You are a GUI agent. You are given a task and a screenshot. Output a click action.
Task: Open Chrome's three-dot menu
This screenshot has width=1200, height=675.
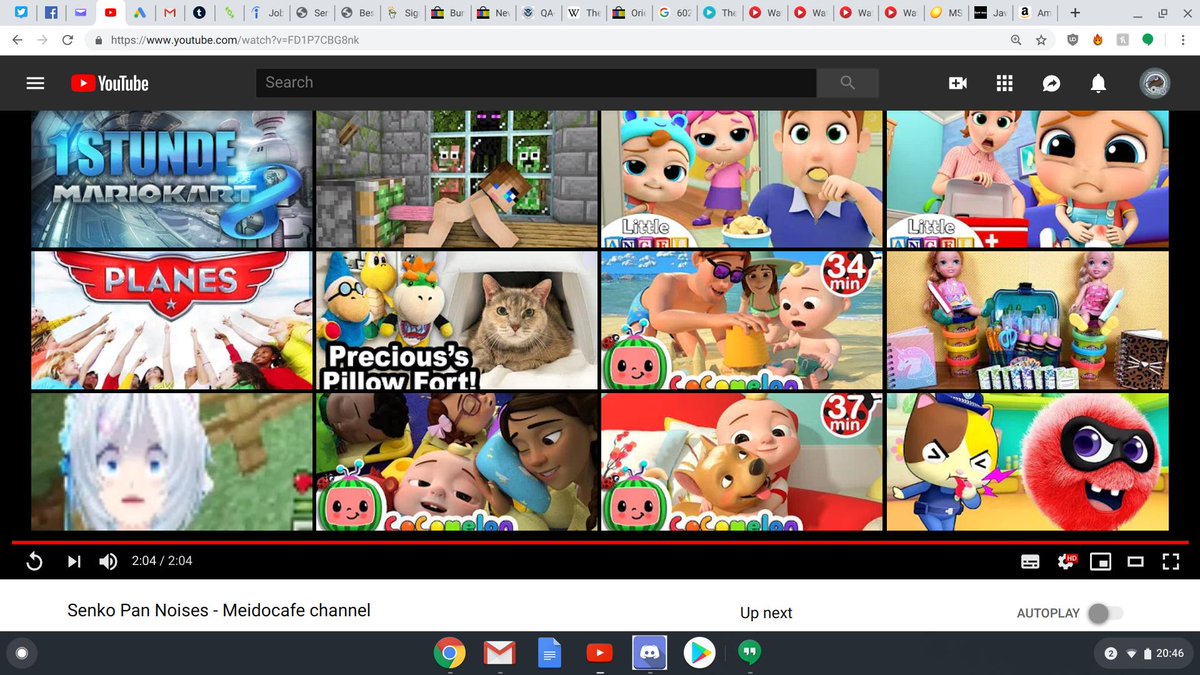point(1181,40)
